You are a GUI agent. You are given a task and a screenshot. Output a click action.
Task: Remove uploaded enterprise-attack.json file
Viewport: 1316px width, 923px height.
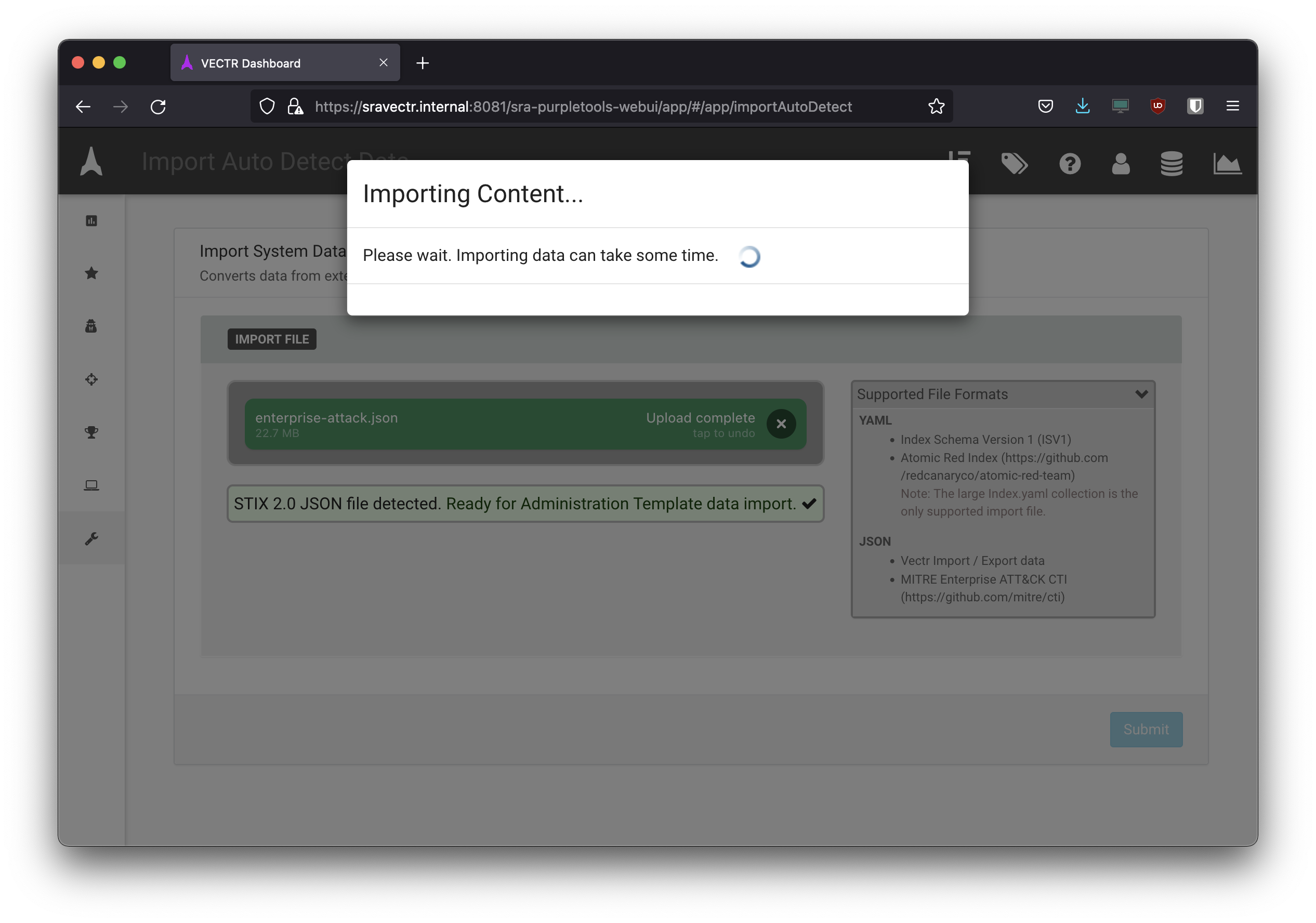click(781, 424)
